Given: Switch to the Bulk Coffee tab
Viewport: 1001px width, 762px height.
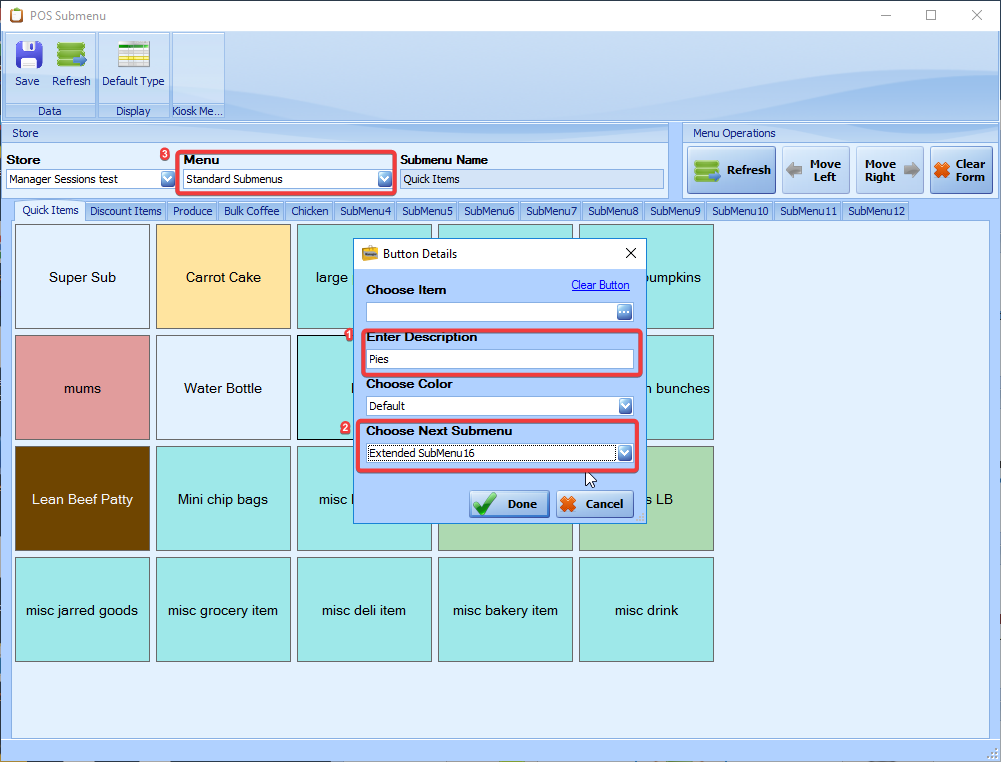Looking at the screenshot, I should pyautogui.click(x=251, y=211).
